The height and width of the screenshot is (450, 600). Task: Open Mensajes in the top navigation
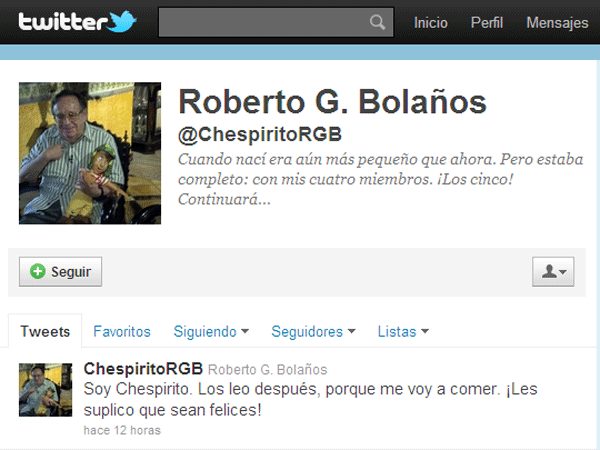tap(557, 23)
